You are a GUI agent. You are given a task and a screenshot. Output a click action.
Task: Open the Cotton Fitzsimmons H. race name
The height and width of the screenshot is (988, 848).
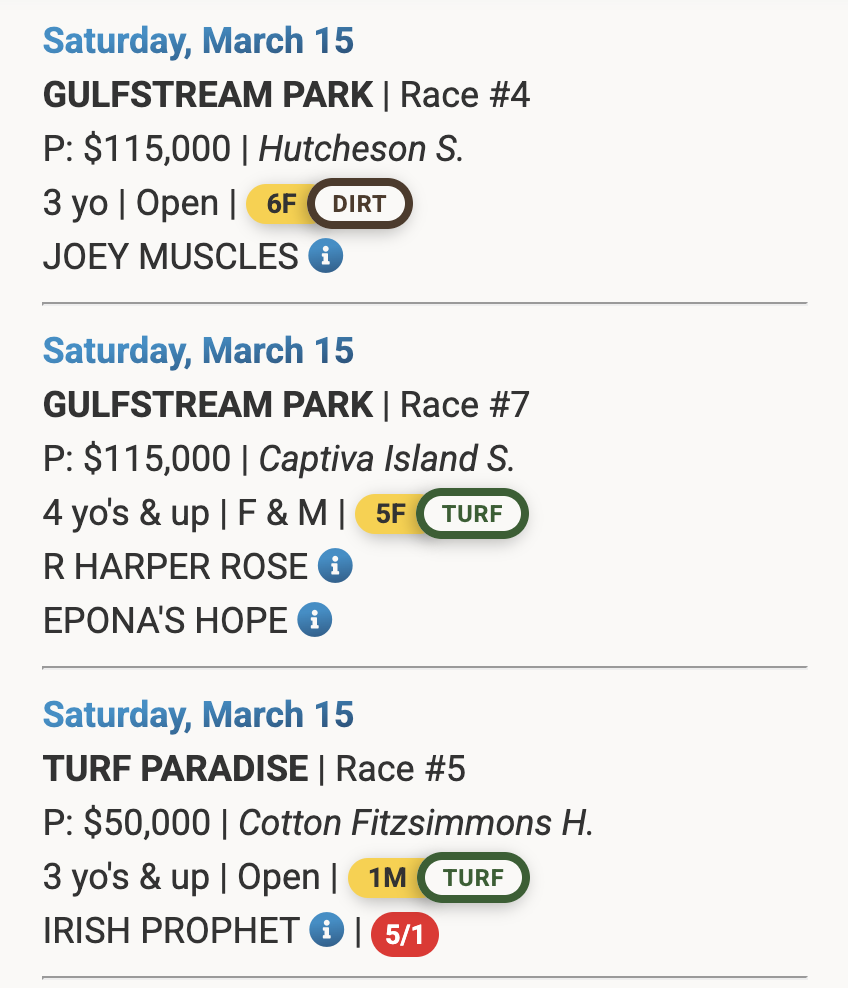point(416,824)
